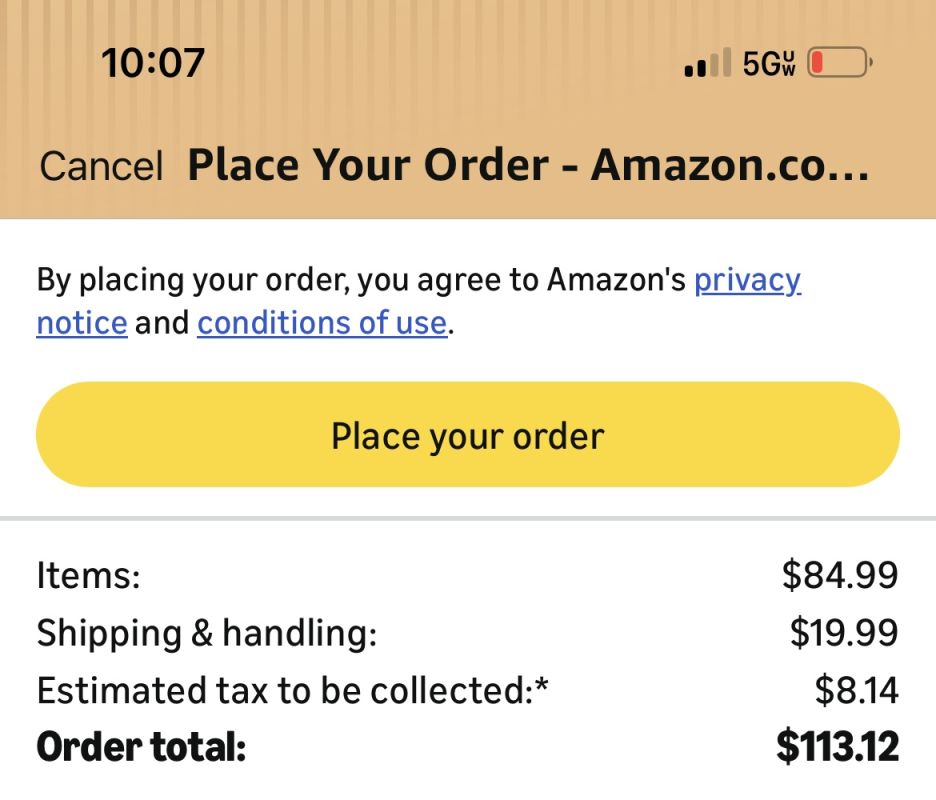The image size is (936, 800).
Task: Tap the cellular signal bars icon
Action: (707, 64)
